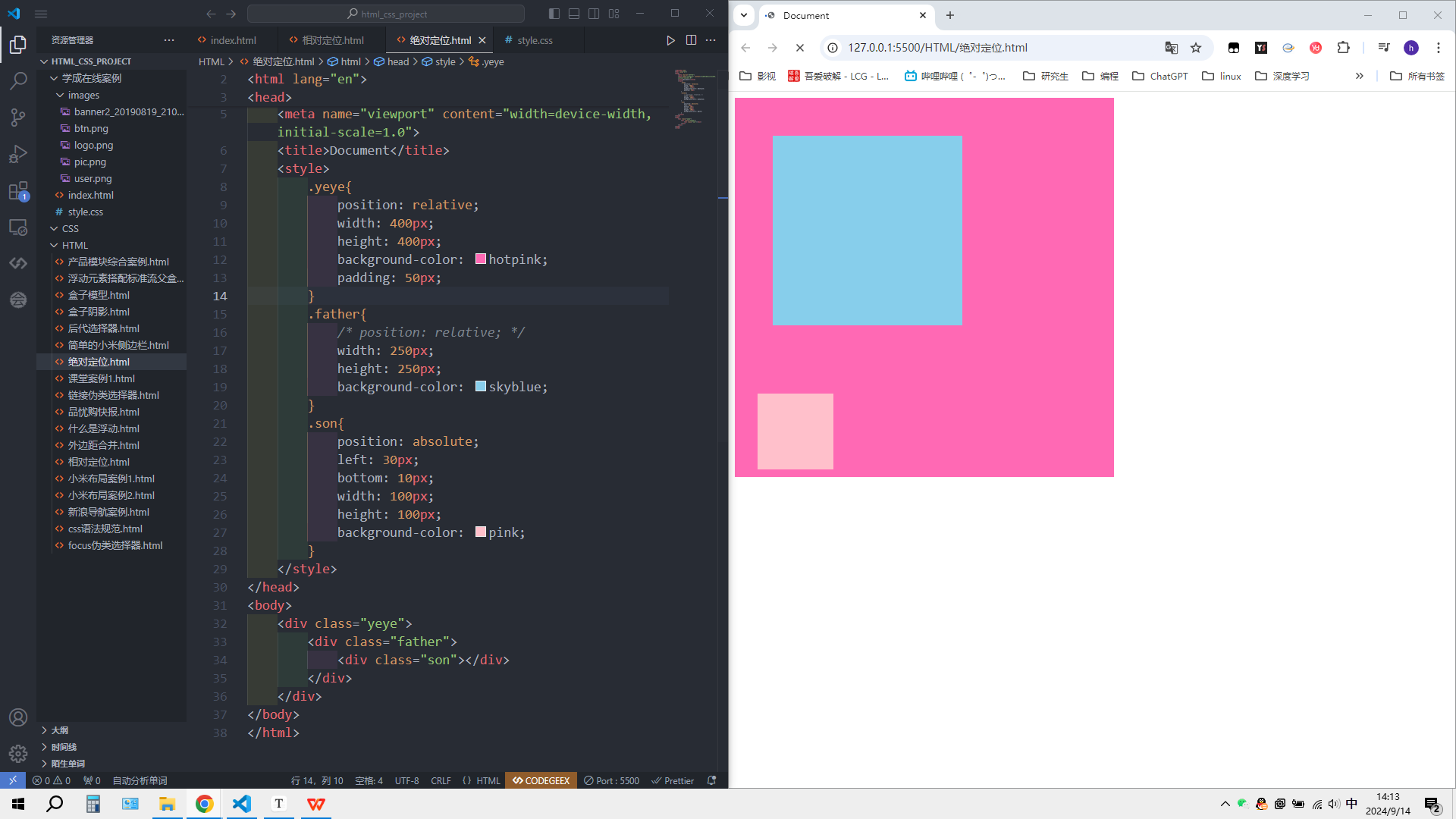The height and width of the screenshot is (819, 1456).
Task: Click the split editor right icon
Action: pyautogui.click(x=691, y=40)
